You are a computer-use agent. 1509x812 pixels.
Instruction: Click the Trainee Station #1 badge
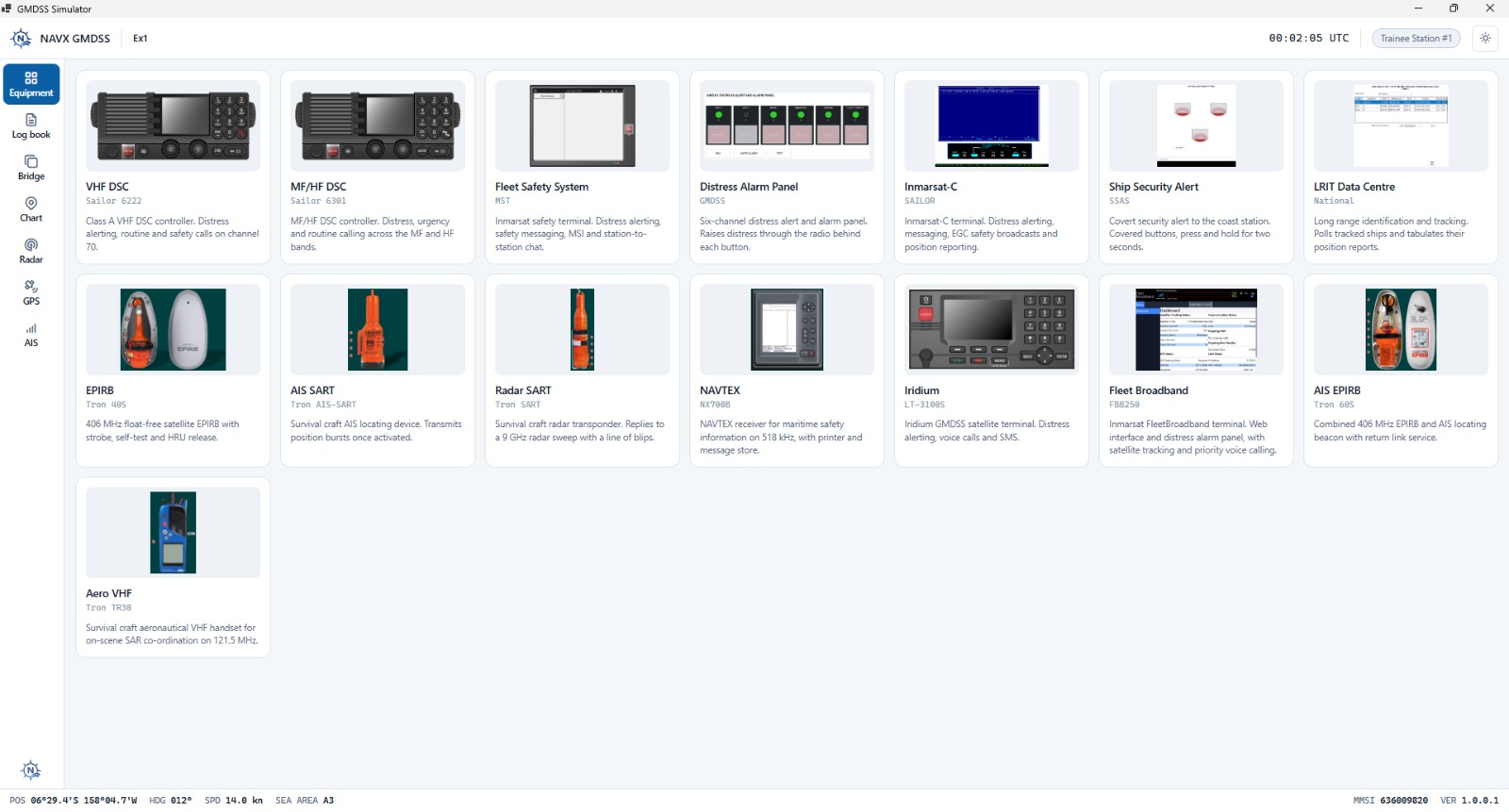coord(1416,39)
